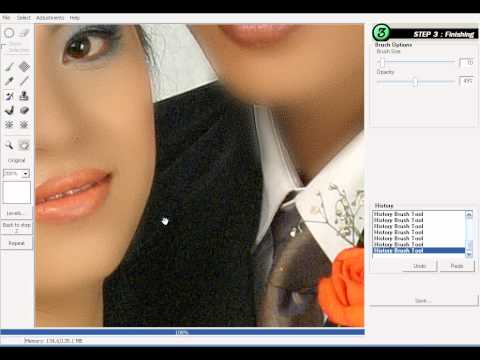Click the Opacity slider handle
Viewport: 480px width, 360px height.
[x=415, y=82]
